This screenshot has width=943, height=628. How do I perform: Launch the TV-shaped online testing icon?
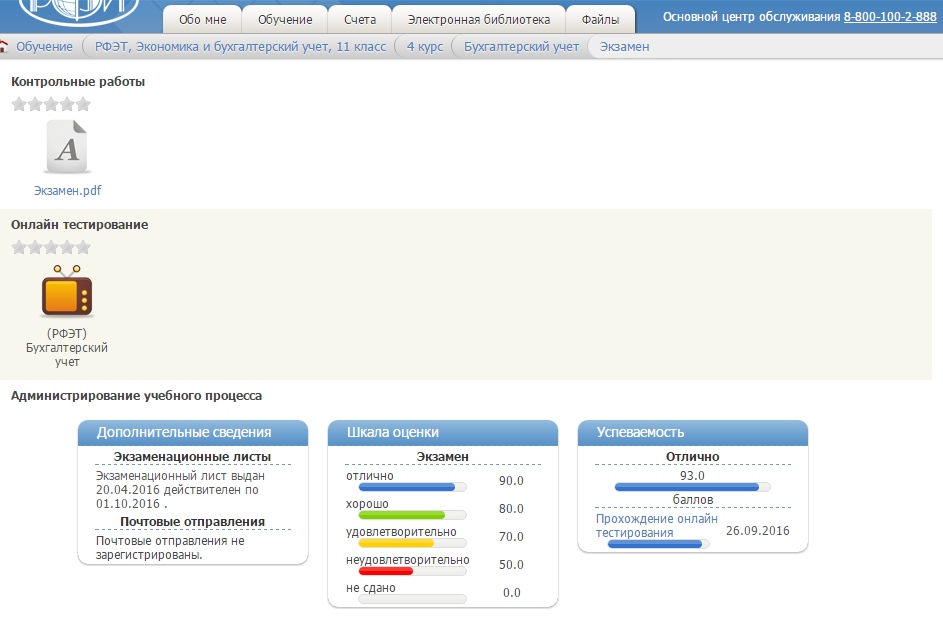tap(67, 293)
